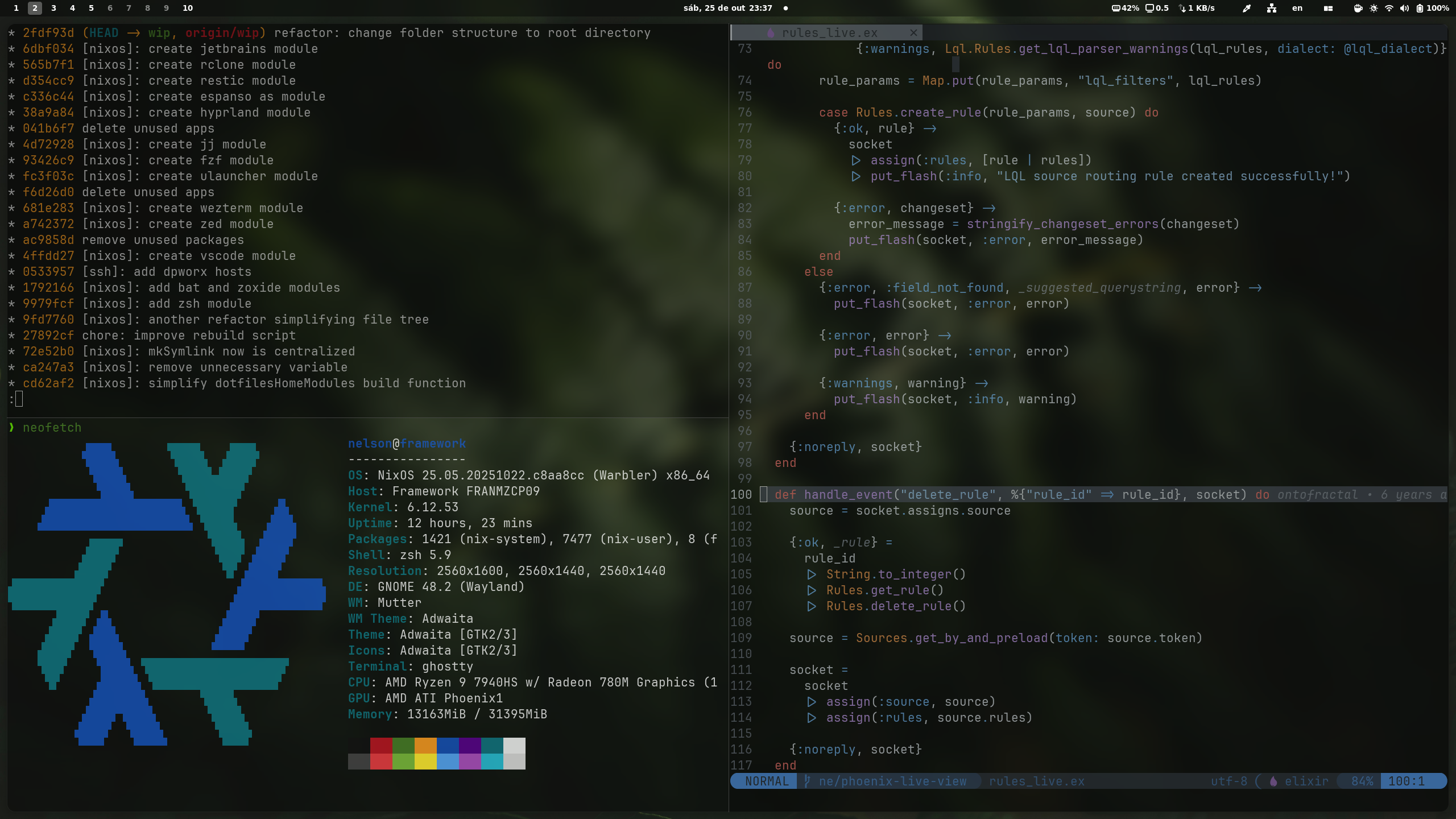Click the network topology tray icon
Image resolution: width=1456 pixels, height=819 pixels.
coord(1272,8)
